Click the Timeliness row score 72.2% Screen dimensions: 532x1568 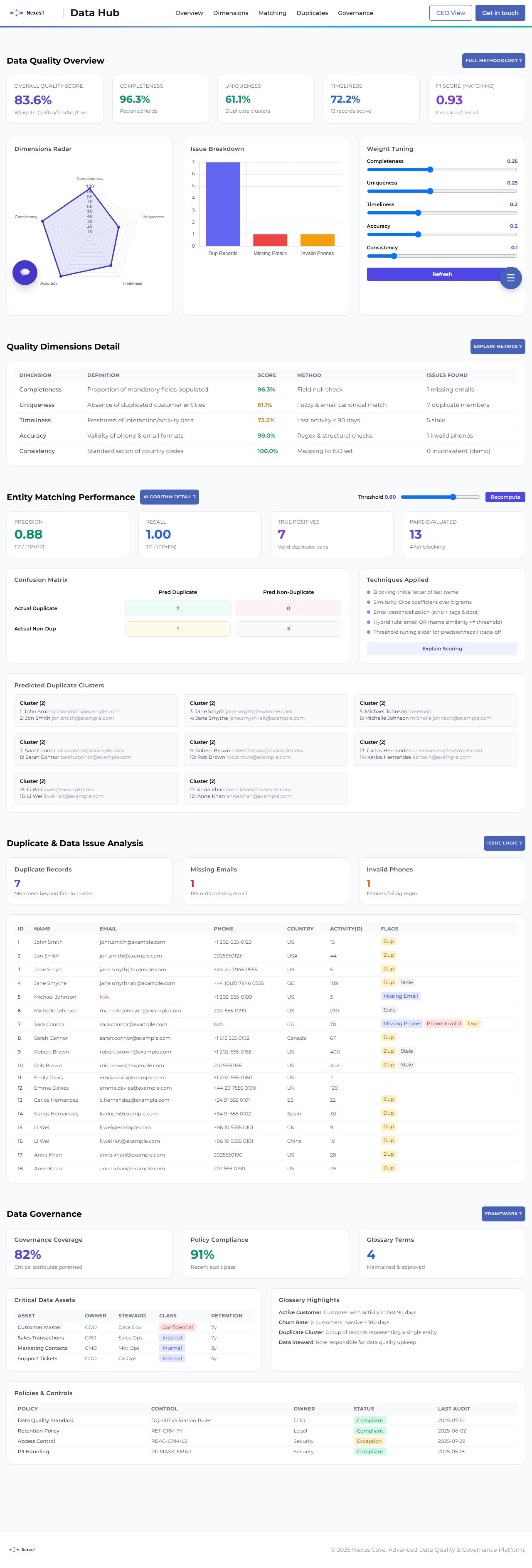[x=266, y=420]
